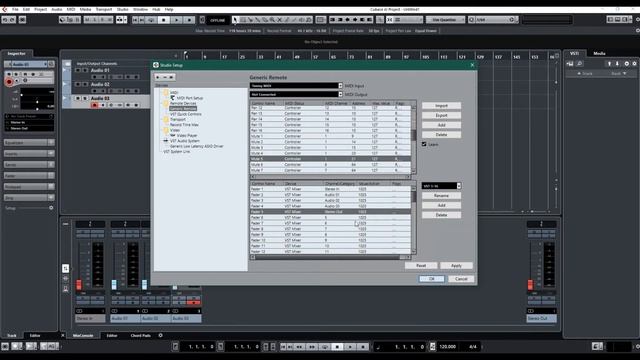Open the File menu
Viewport: 640px width, 360px height.
click(x=15, y=9)
